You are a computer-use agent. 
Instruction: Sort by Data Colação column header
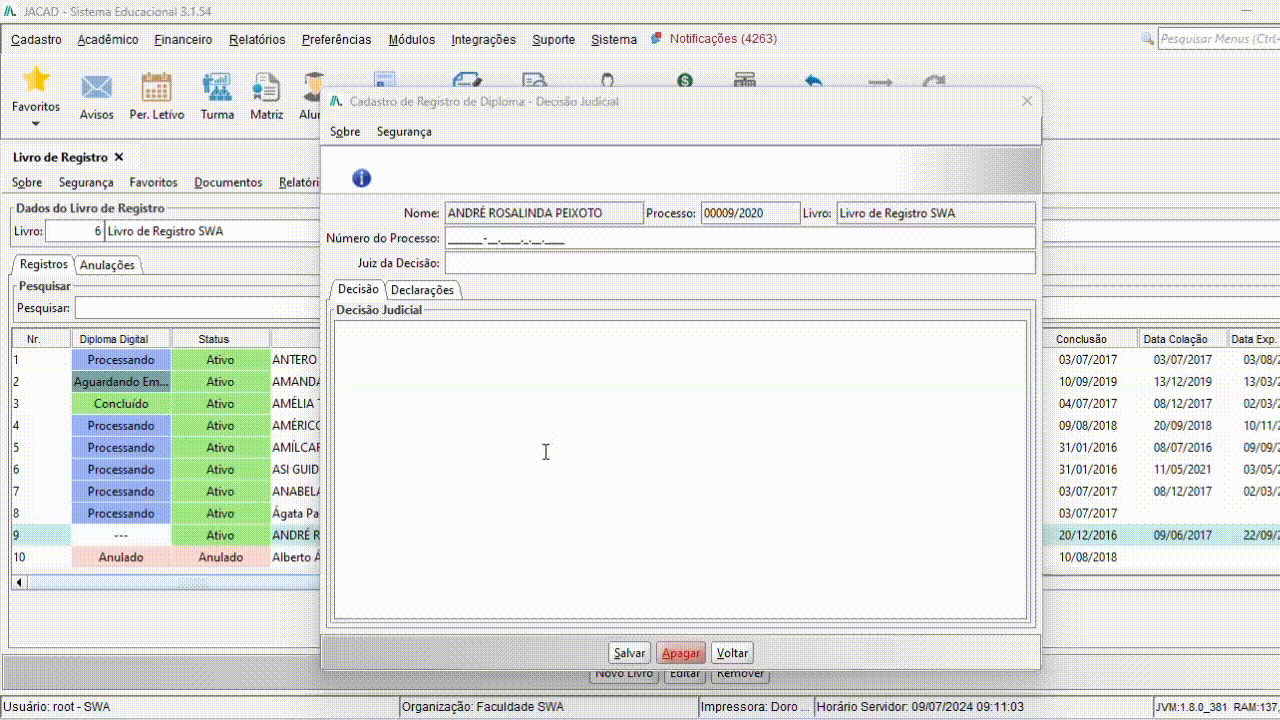(1183, 339)
